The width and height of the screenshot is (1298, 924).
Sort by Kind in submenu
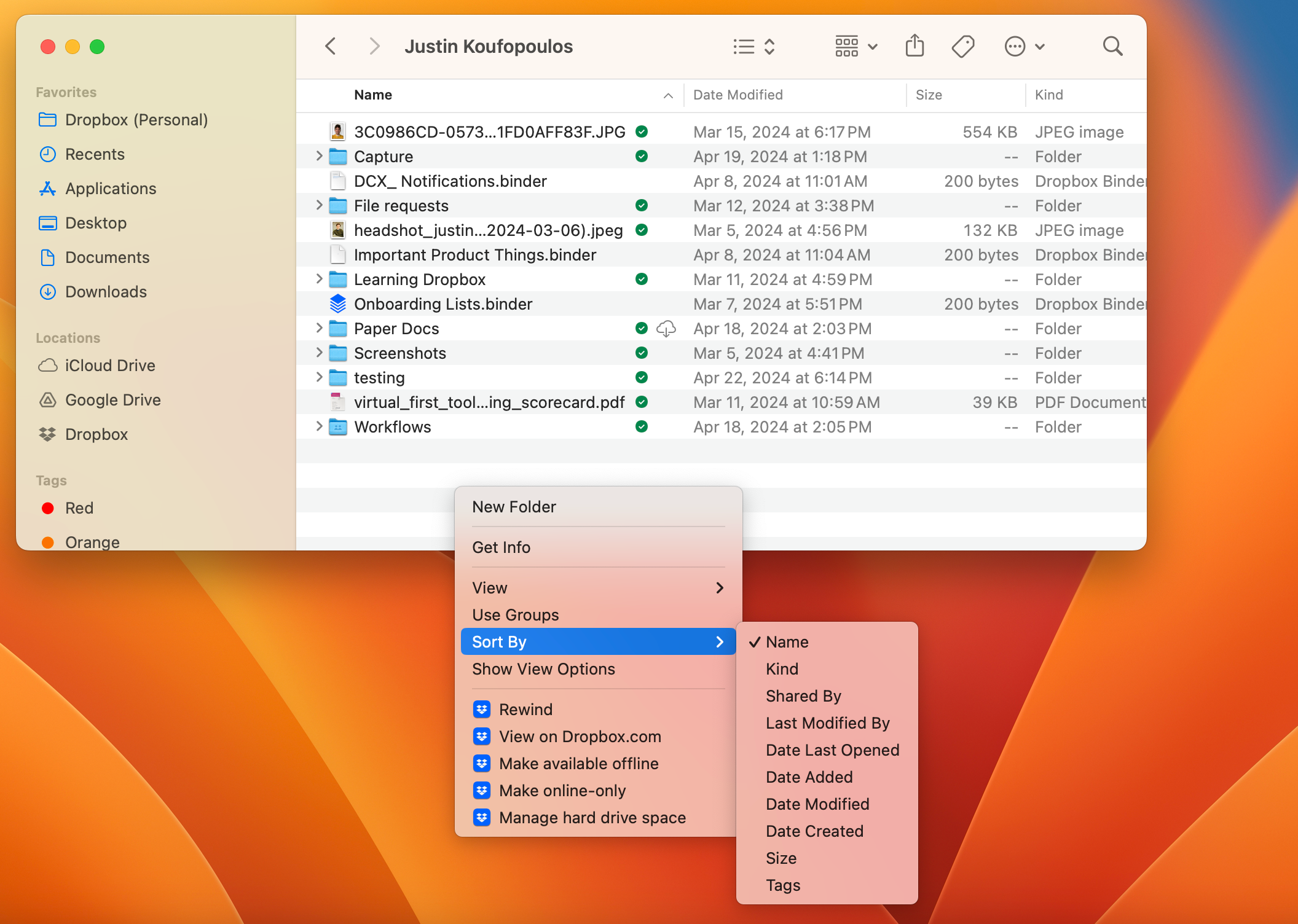[x=827, y=669]
